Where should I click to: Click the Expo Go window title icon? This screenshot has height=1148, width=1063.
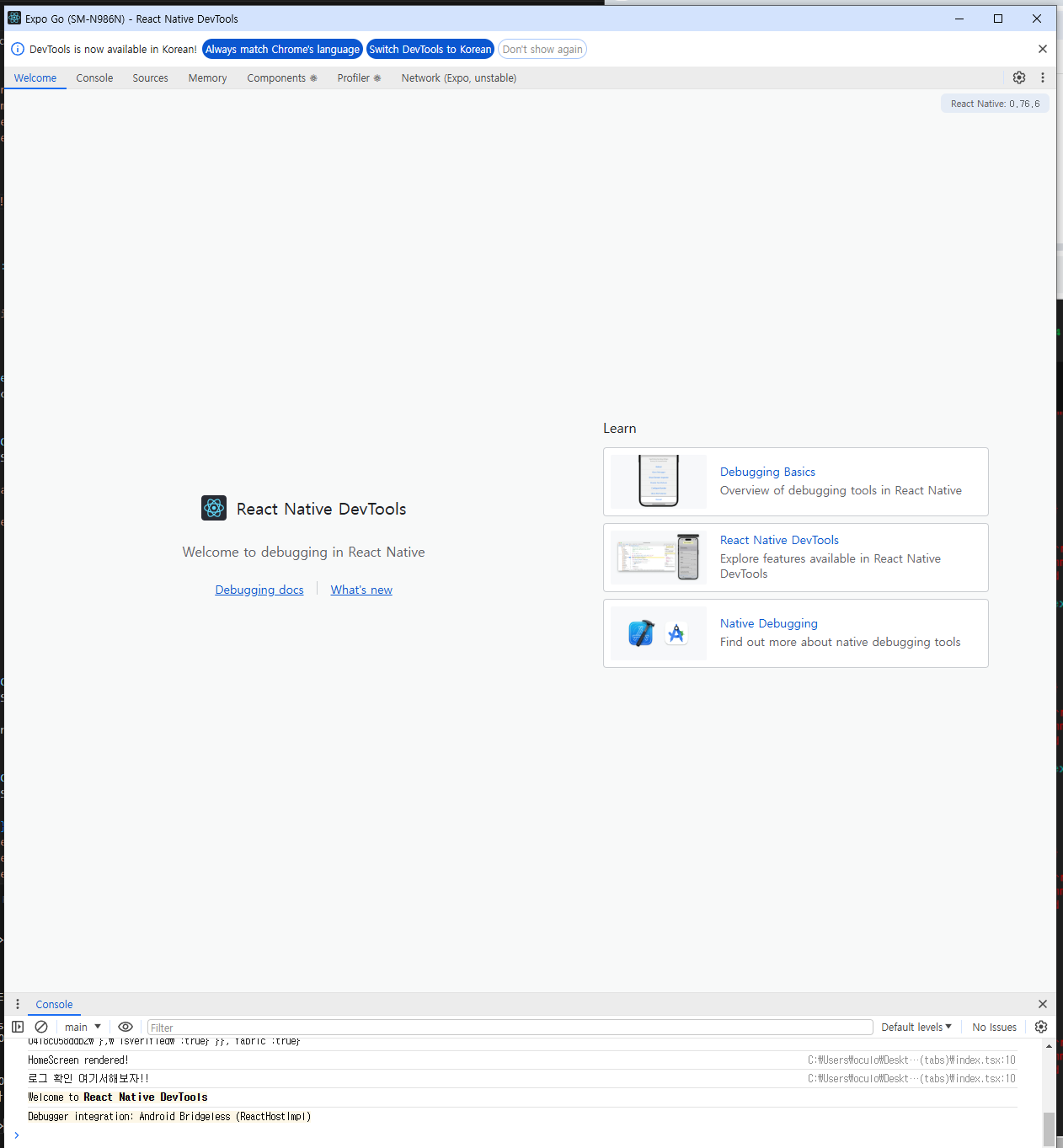[14, 18]
